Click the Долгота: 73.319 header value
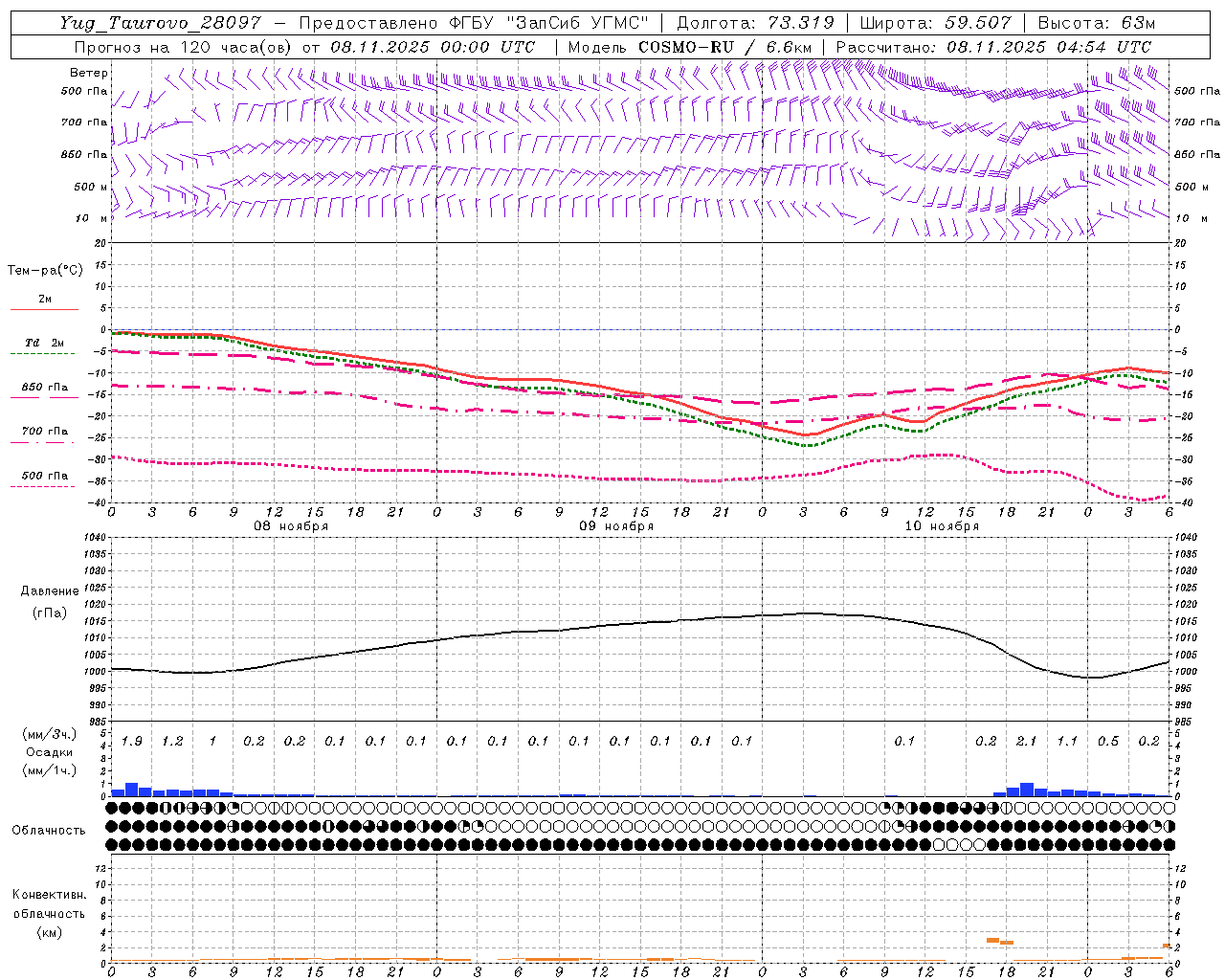The image size is (1225, 980). point(755,22)
